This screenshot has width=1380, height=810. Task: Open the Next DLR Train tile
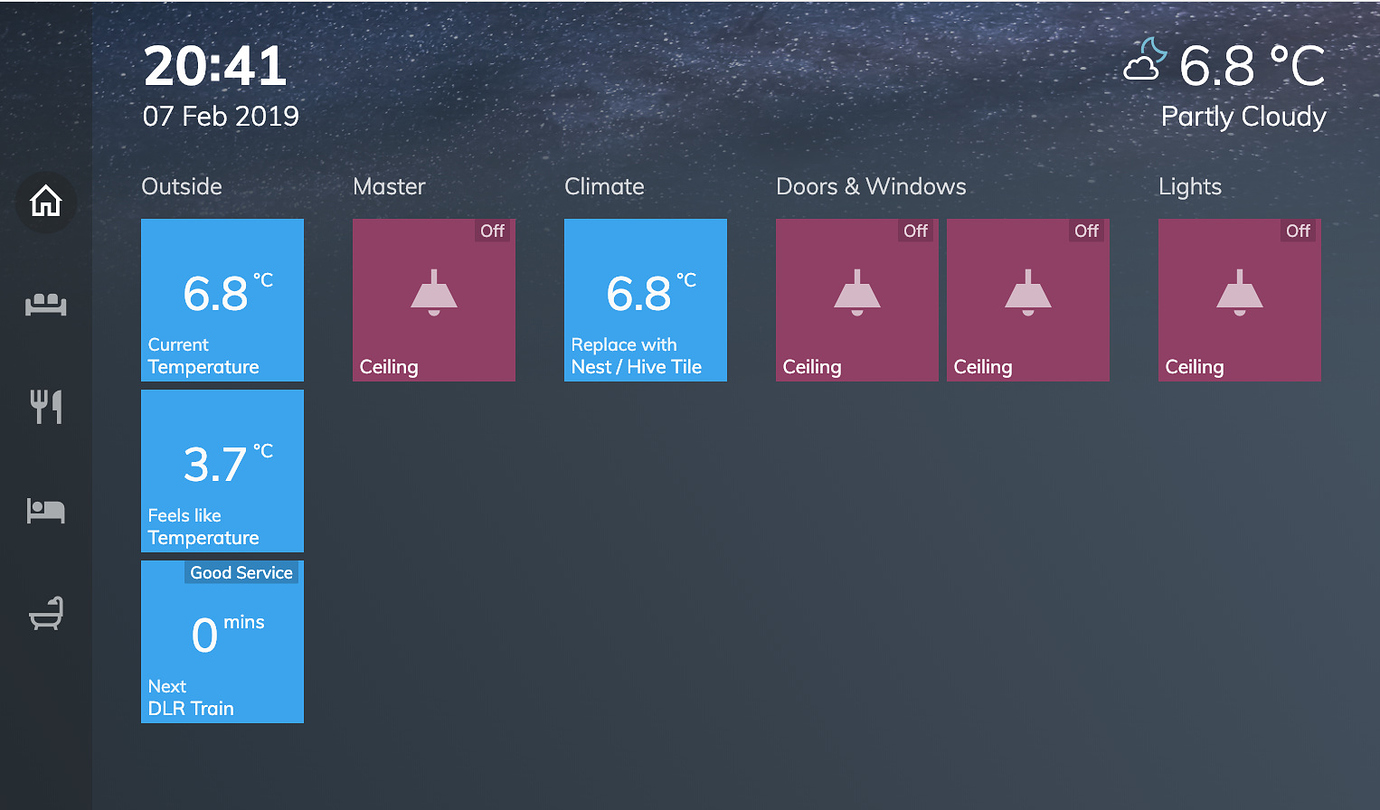coord(222,642)
